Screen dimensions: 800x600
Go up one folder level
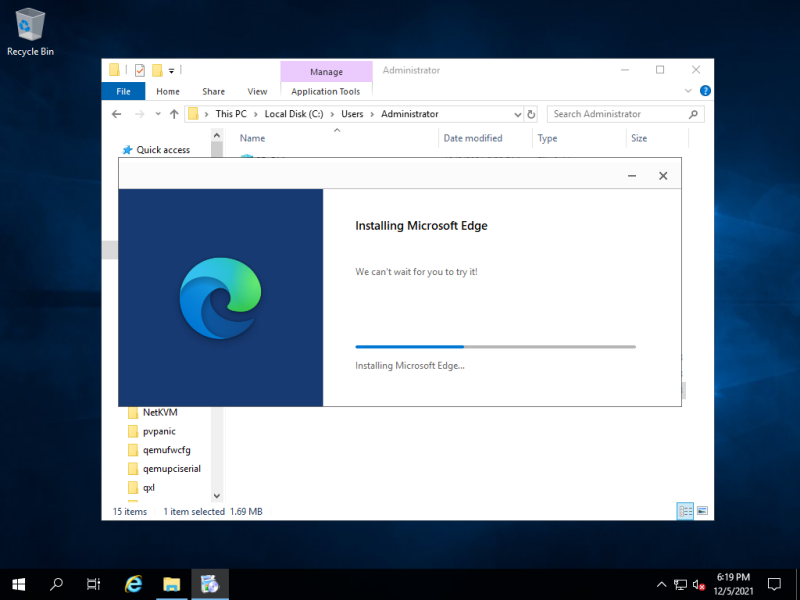coord(174,114)
